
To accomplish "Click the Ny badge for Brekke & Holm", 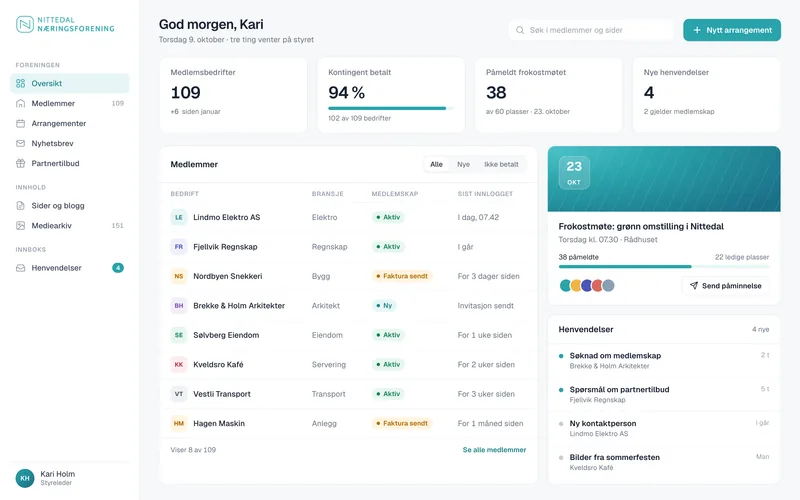I will tap(384, 306).
